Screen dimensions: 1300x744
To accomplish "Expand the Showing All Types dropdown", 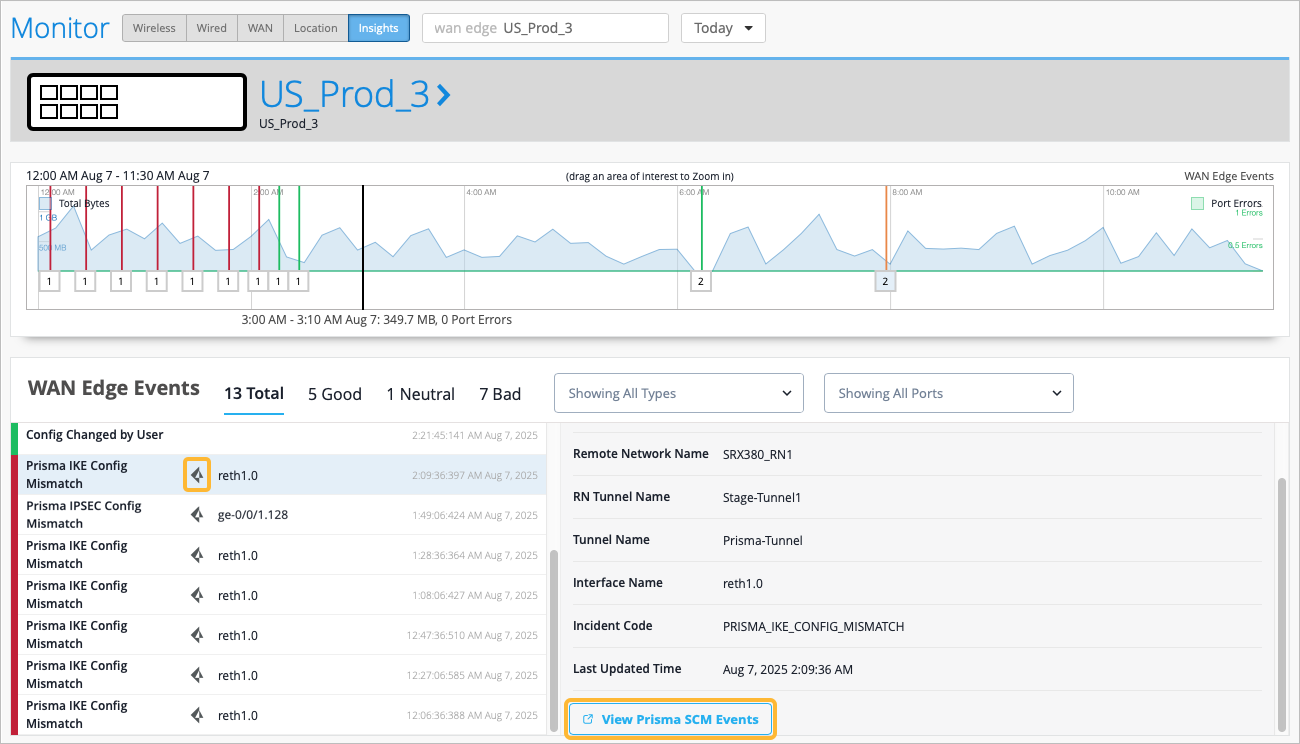I will pyautogui.click(x=678, y=393).
